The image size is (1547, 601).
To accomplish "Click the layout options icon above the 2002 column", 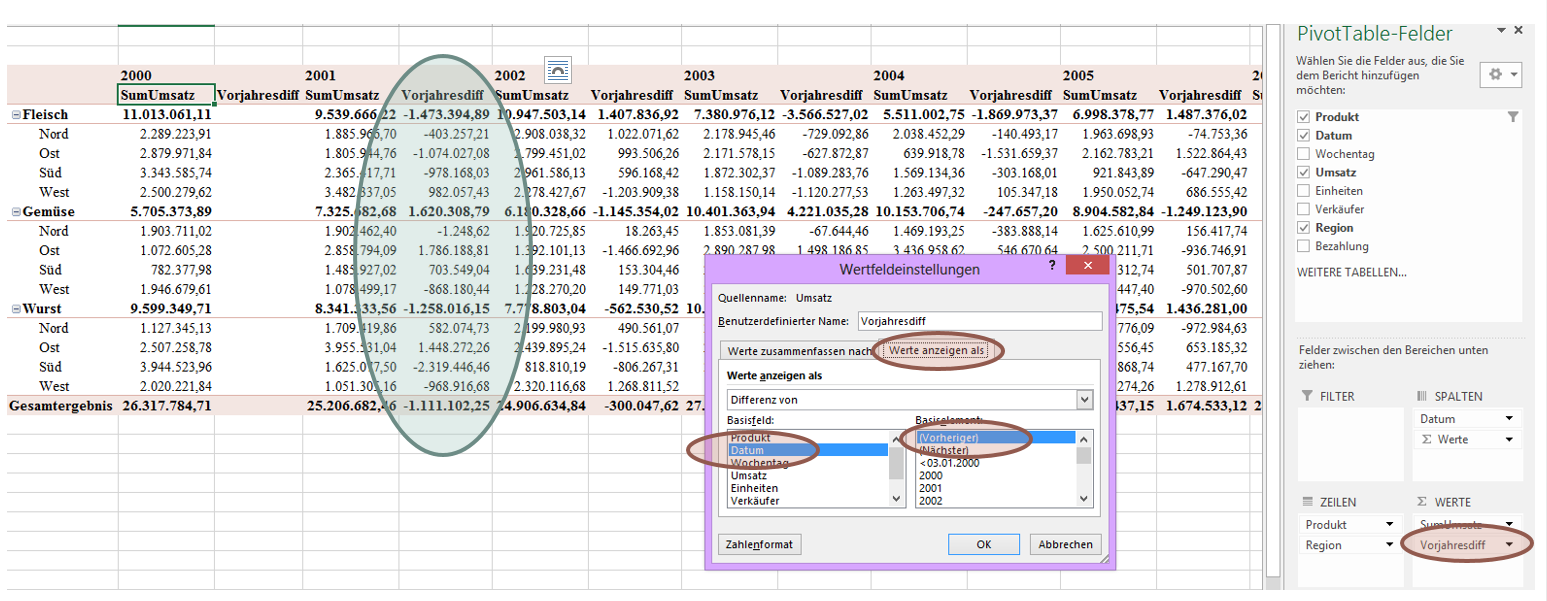I will click(557, 69).
